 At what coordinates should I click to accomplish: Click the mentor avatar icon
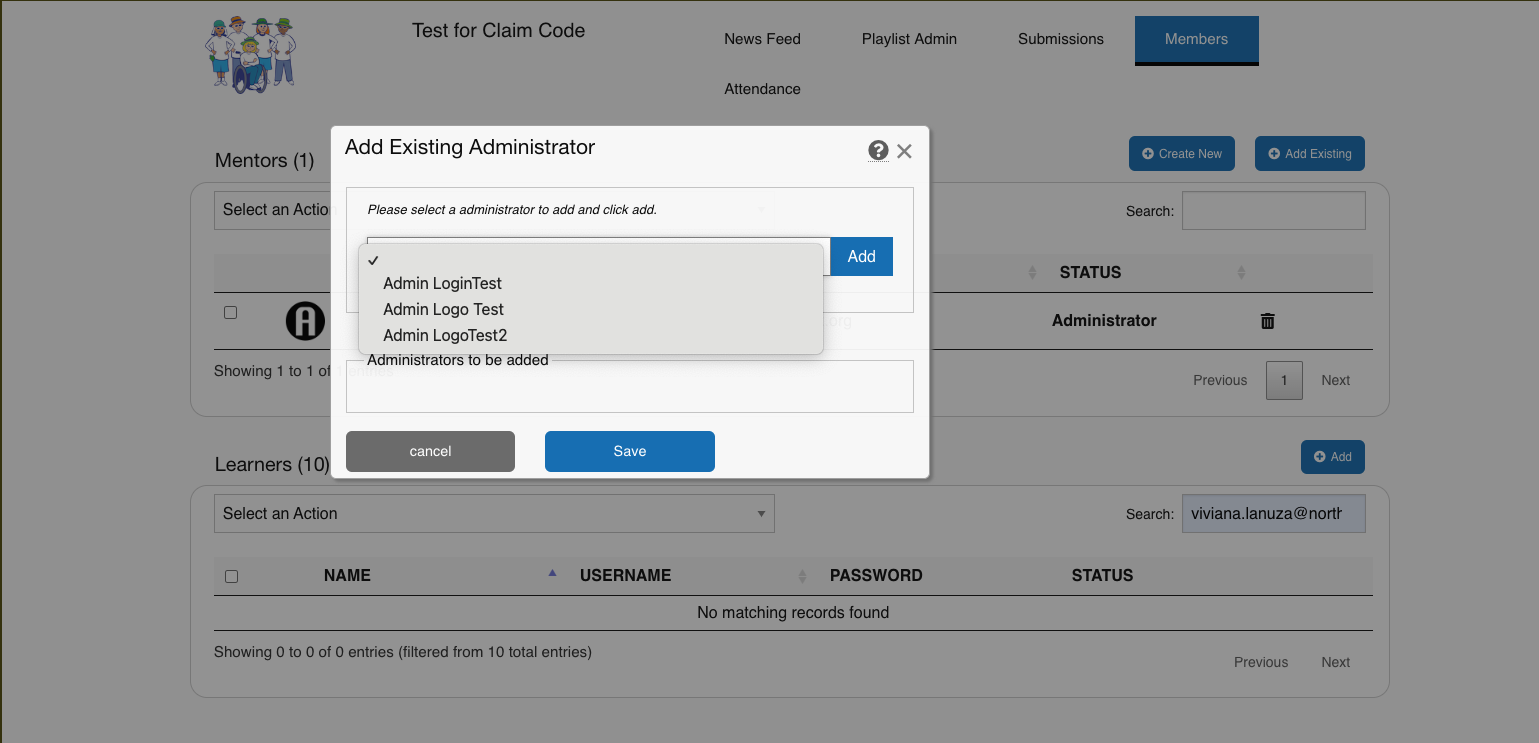pos(305,321)
